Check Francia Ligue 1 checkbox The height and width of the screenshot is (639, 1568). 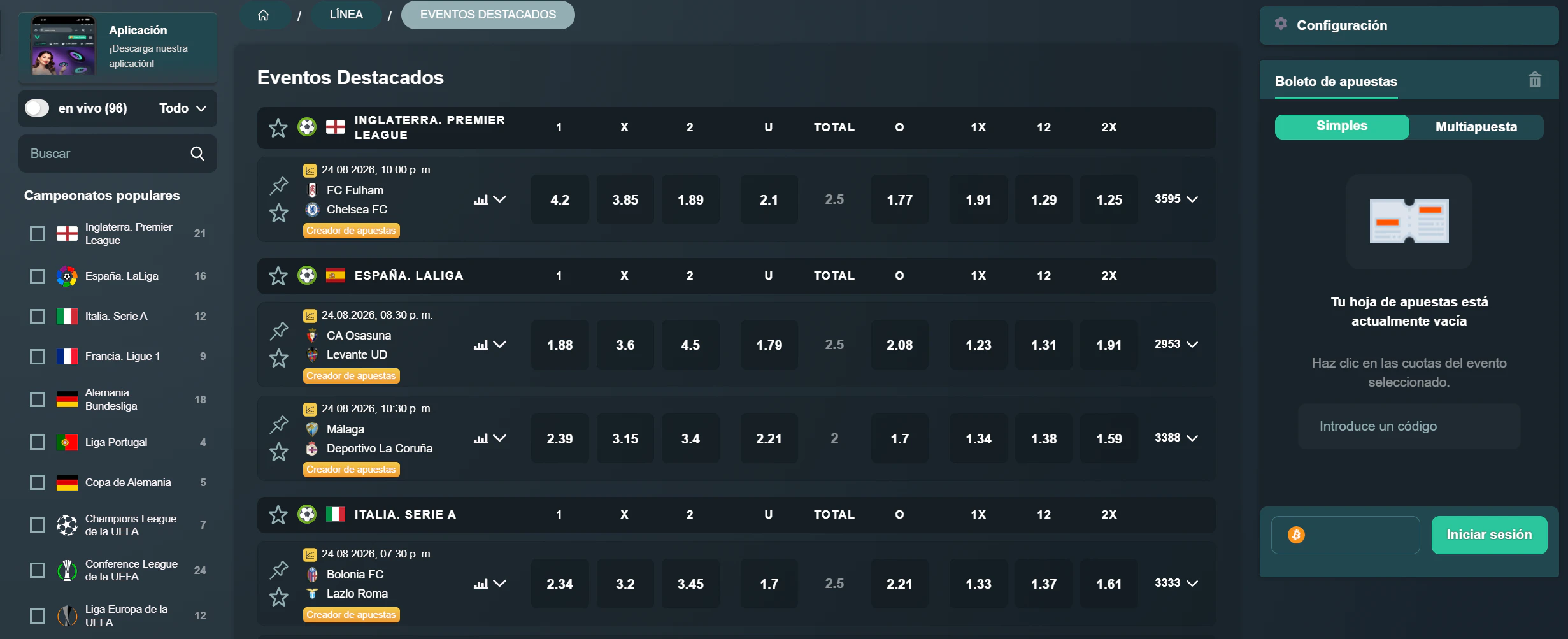[x=38, y=357]
